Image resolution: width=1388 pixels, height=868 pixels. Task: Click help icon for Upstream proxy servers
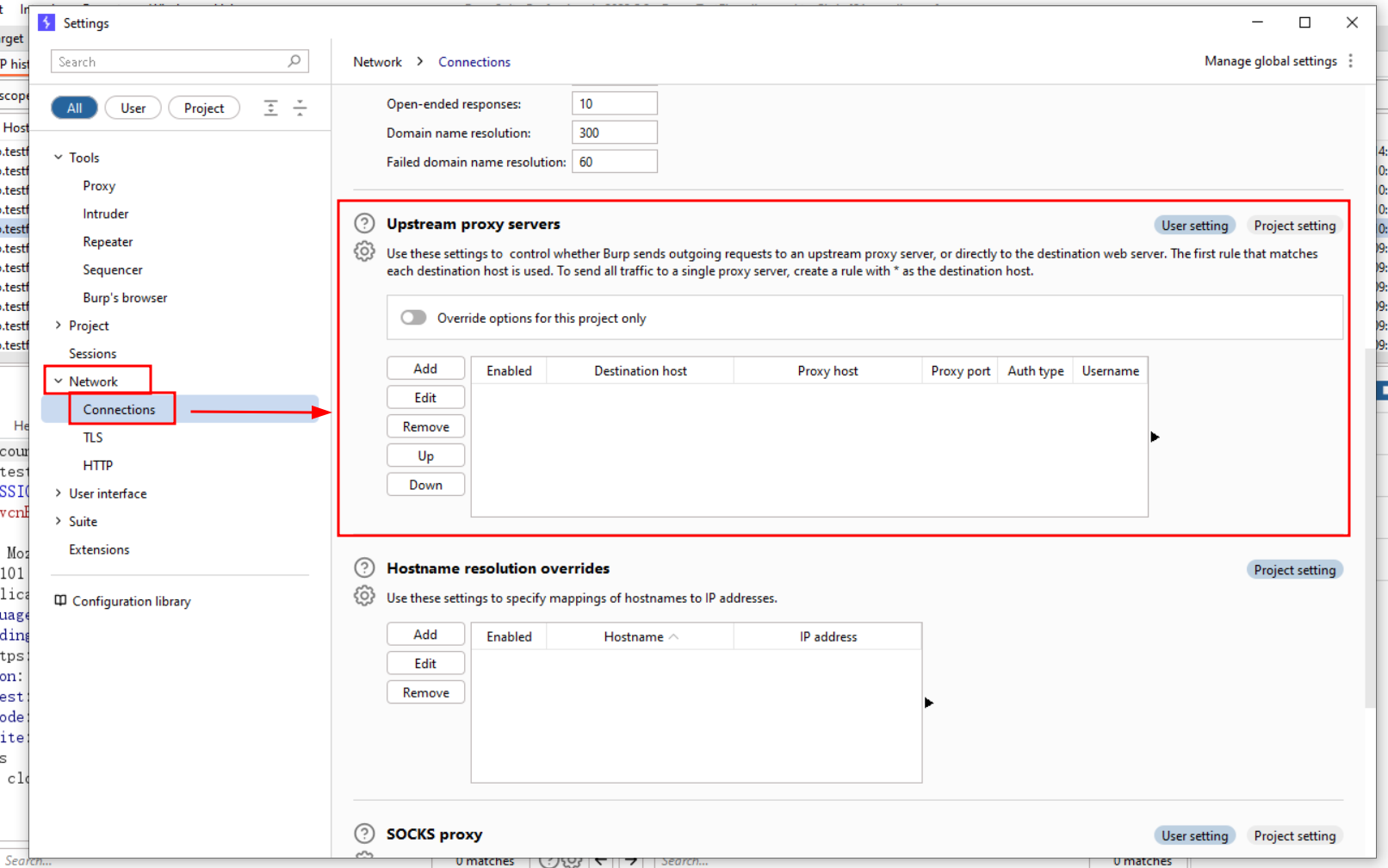[364, 224]
